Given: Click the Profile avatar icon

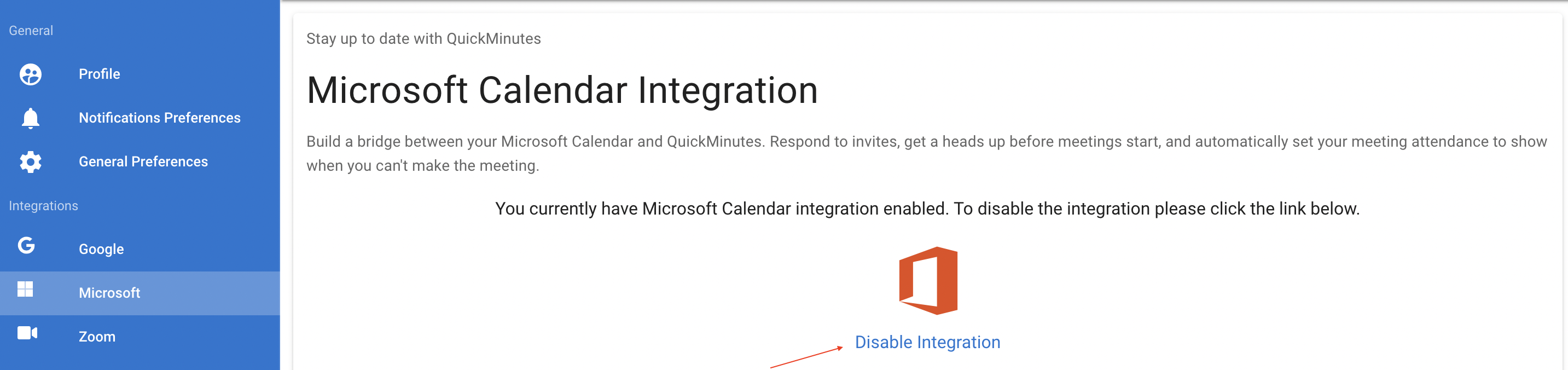Looking at the screenshot, I should click(x=31, y=74).
